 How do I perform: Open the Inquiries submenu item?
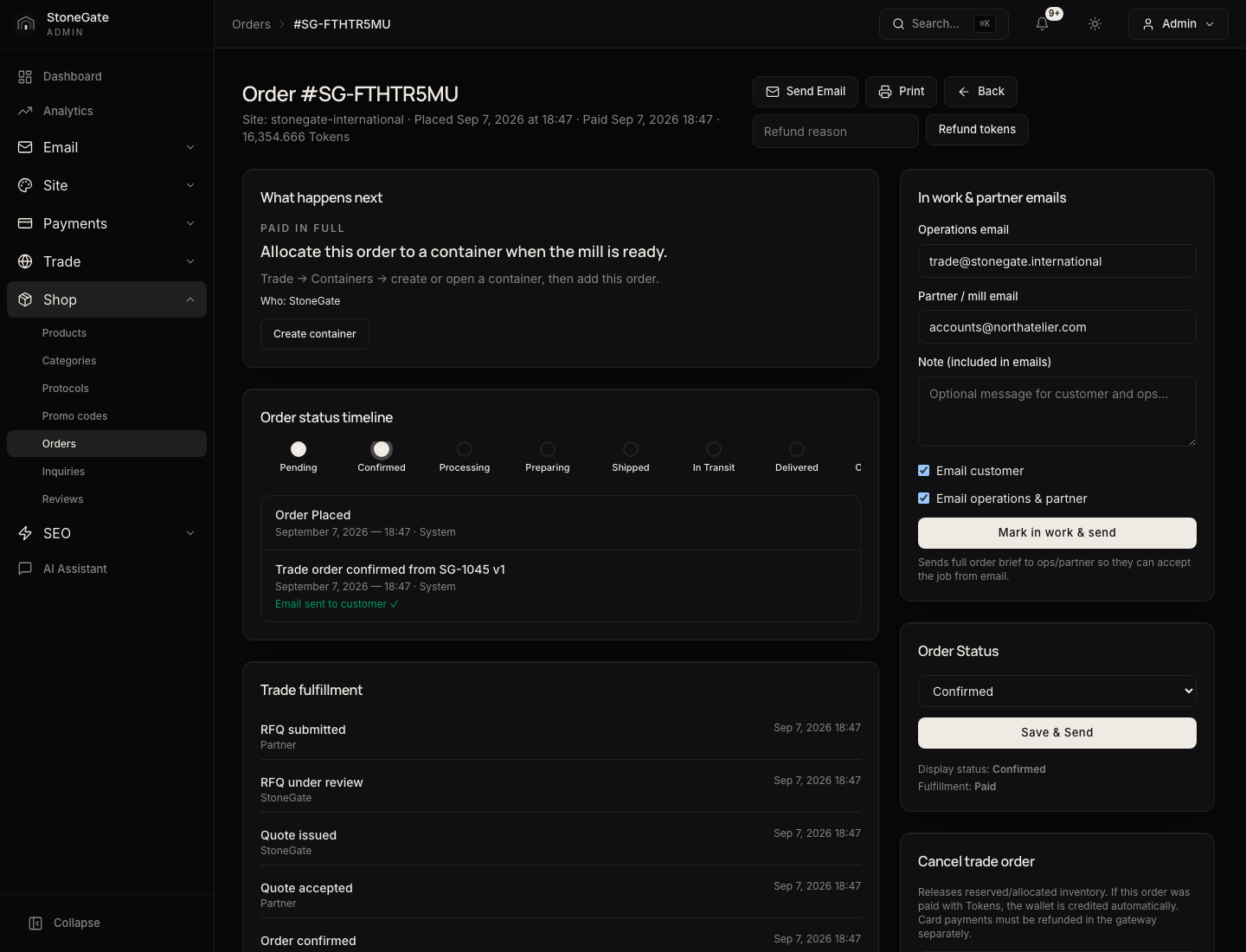[107, 472]
